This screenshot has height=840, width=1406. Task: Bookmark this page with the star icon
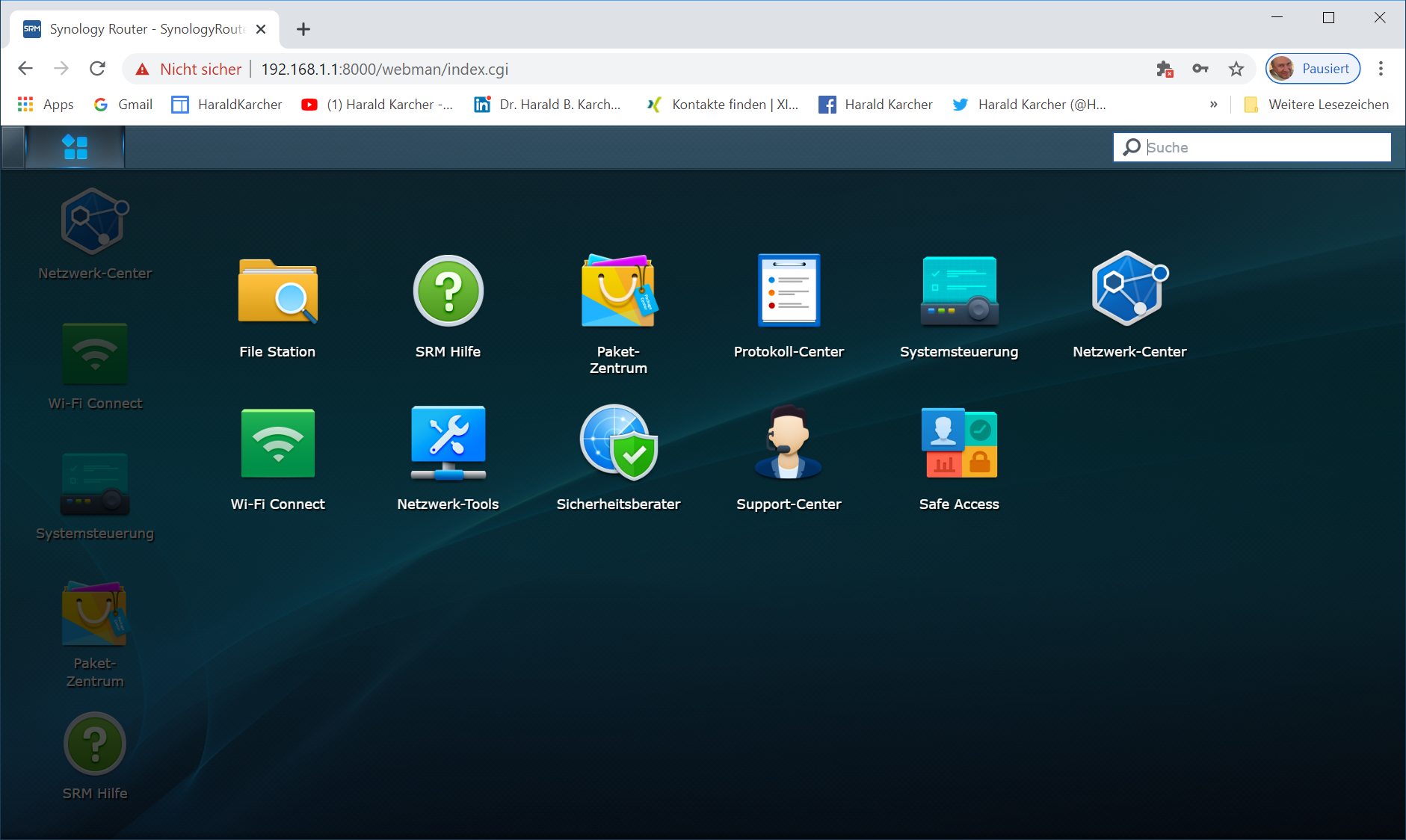[1236, 69]
